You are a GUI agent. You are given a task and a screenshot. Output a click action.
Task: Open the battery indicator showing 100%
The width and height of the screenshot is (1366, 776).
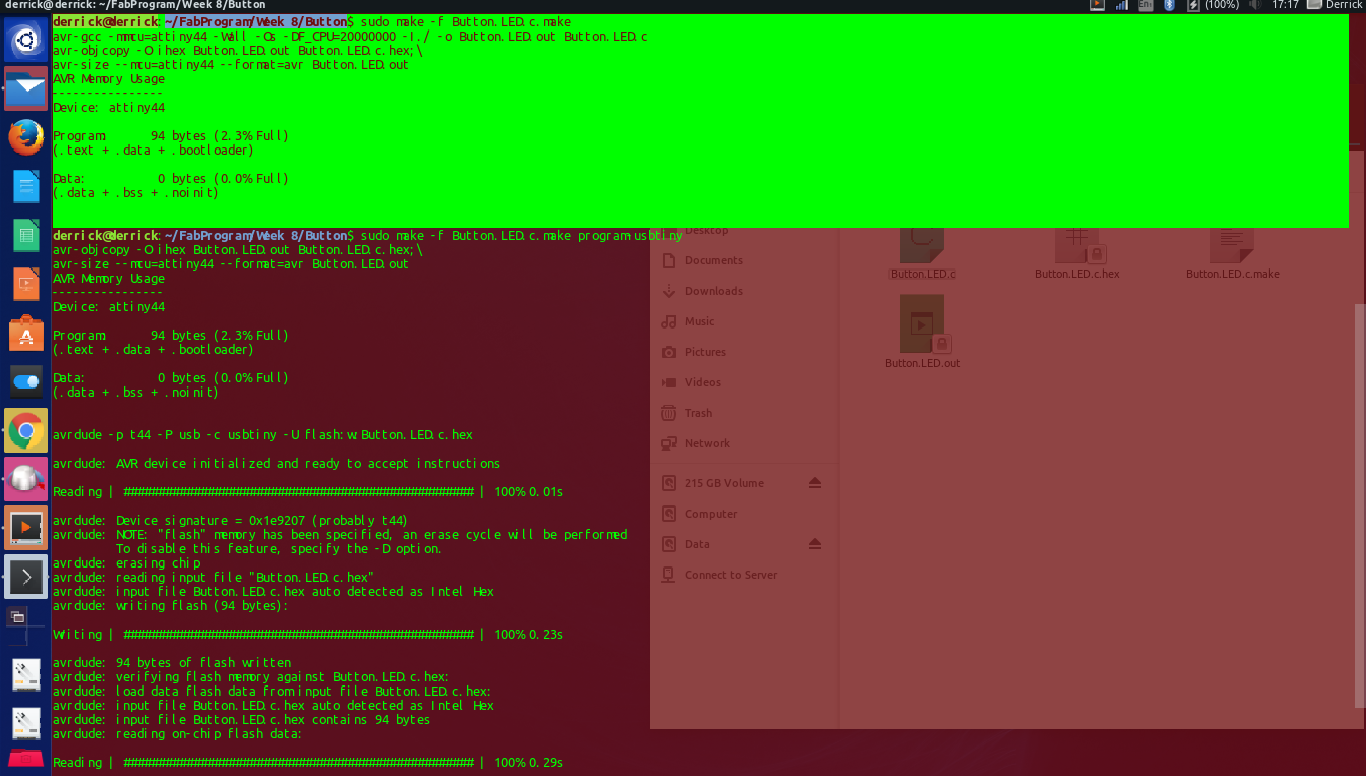coord(1213,5)
